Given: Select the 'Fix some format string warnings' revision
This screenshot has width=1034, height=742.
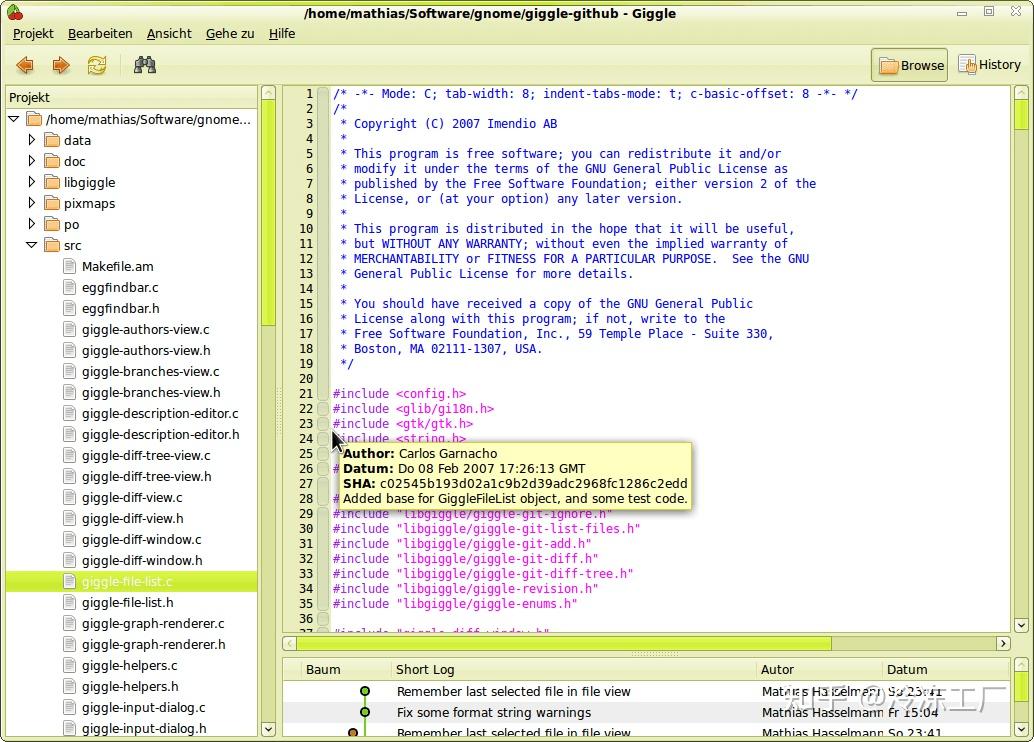Looking at the screenshot, I should click(x=513, y=712).
